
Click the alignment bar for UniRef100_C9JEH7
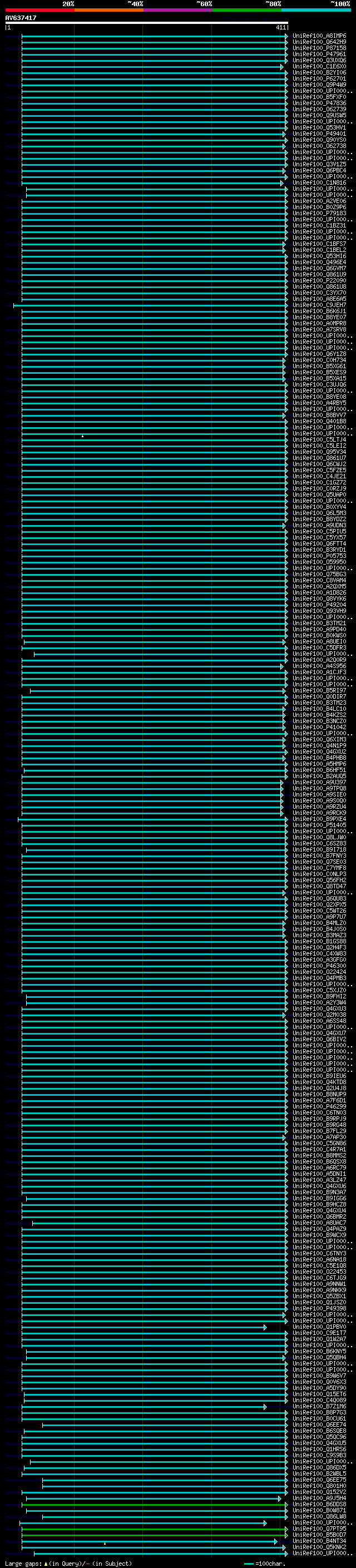click(150, 305)
